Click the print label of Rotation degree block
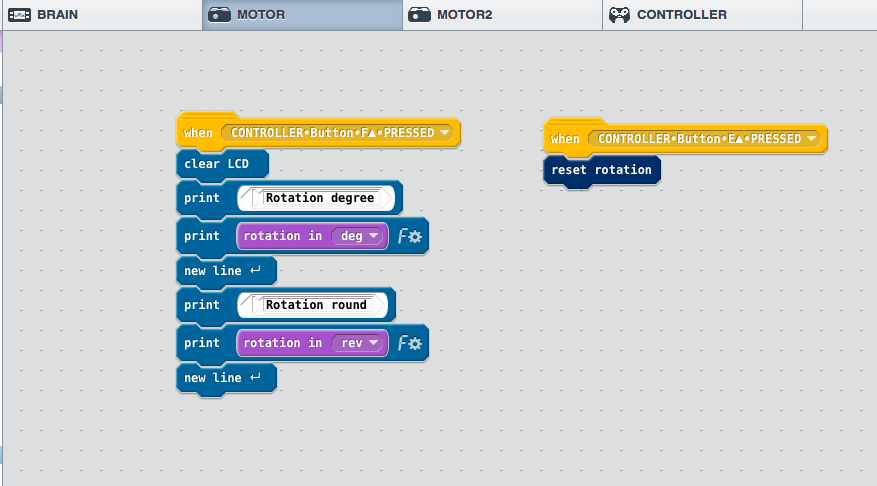Viewport: 877px width, 486px height. (x=202, y=198)
